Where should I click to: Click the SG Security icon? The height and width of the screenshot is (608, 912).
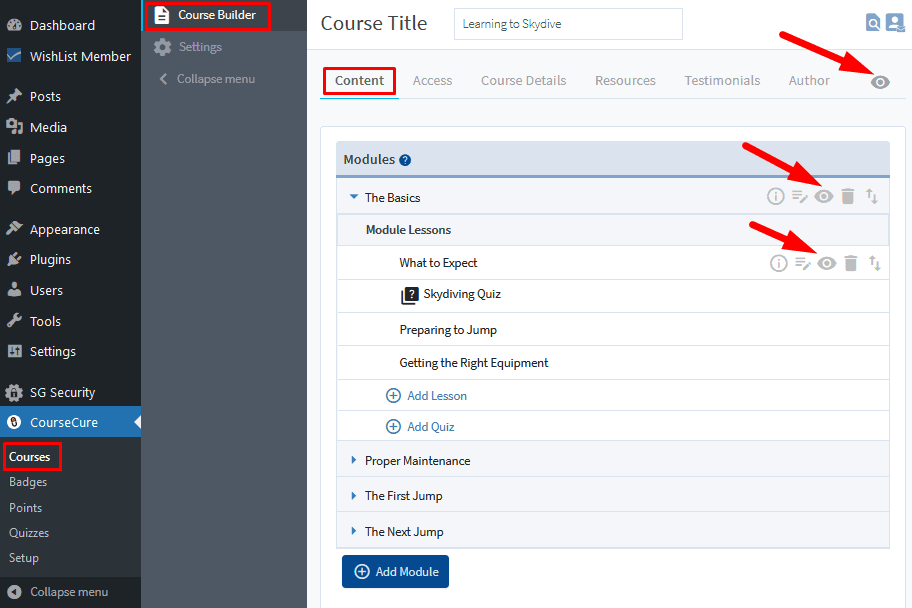14,393
